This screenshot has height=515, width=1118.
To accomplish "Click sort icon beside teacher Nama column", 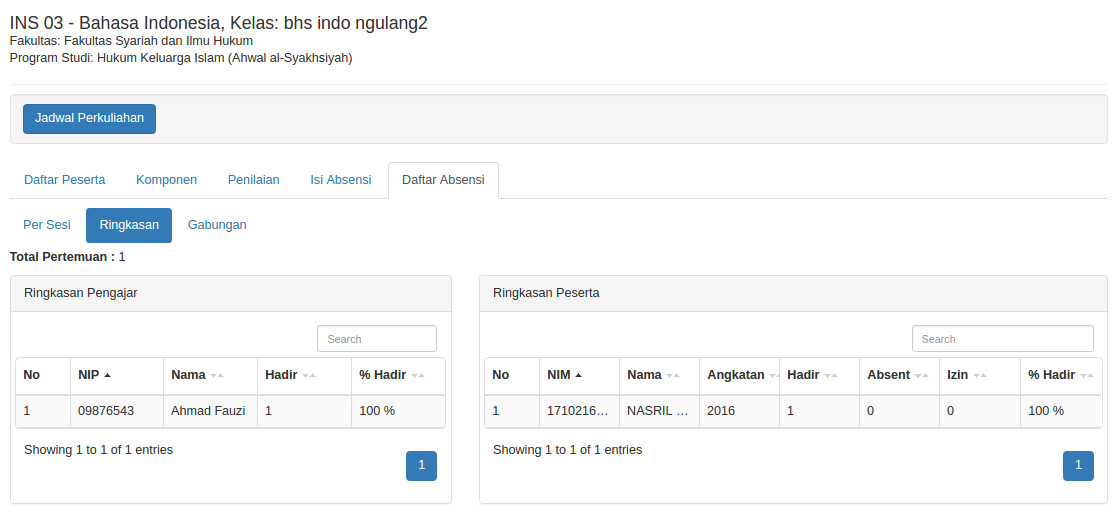I will pyautogui.click(x=217, y=375).
